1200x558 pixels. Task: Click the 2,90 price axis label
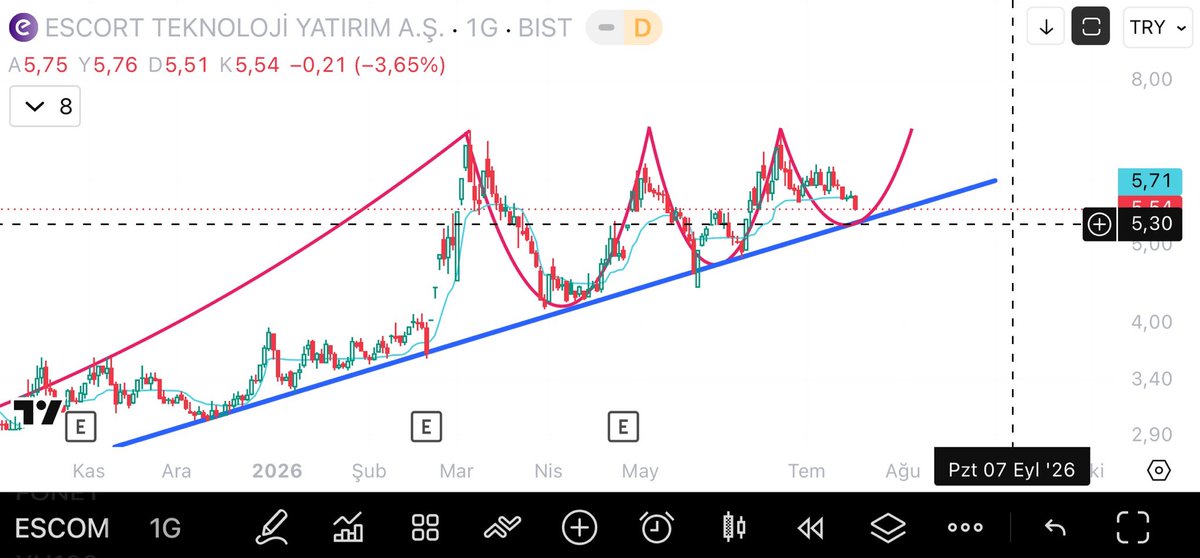(x=1150, y=434)
